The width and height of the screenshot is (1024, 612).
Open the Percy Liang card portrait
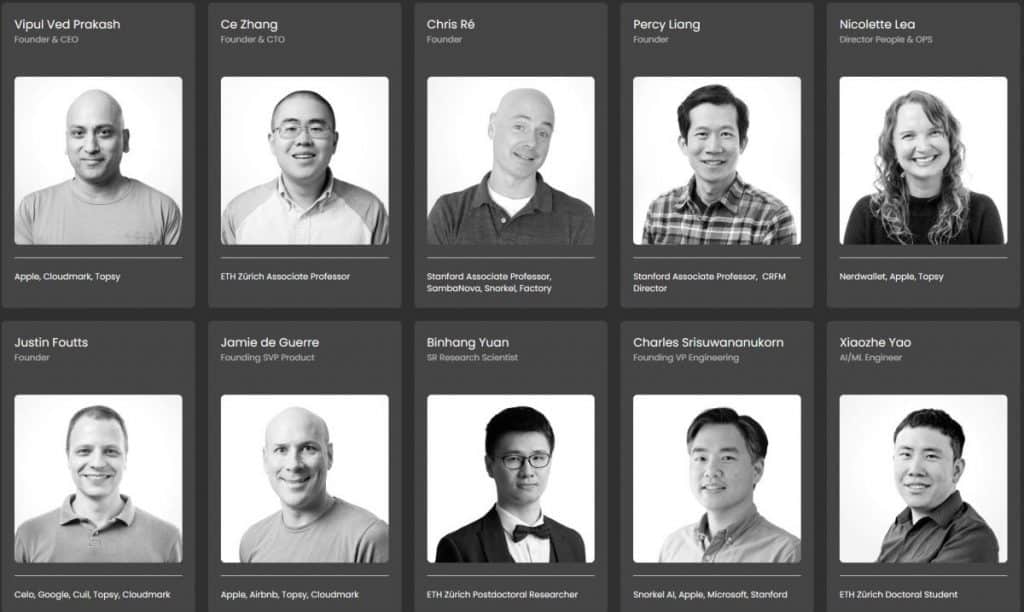tap(717, 161)
